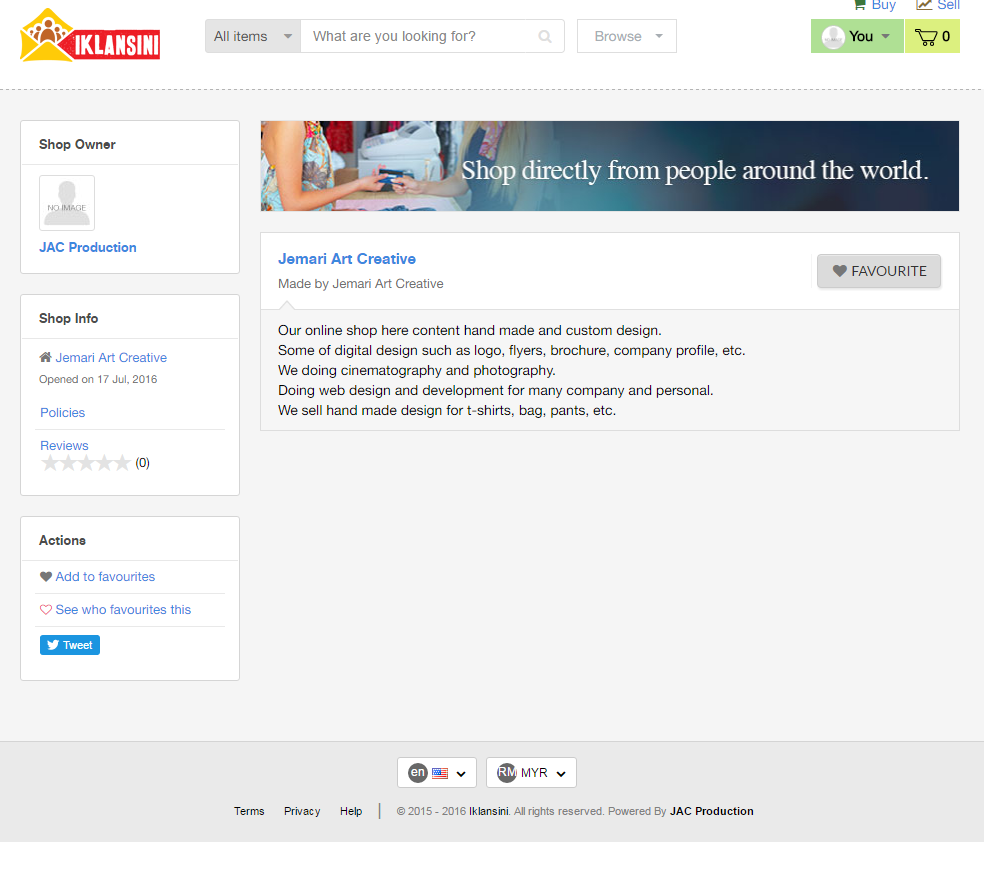984x887 pixels.
Task: Click 'Opened on 17 Jul, 2016' text
Action: (x=98, y=379)
